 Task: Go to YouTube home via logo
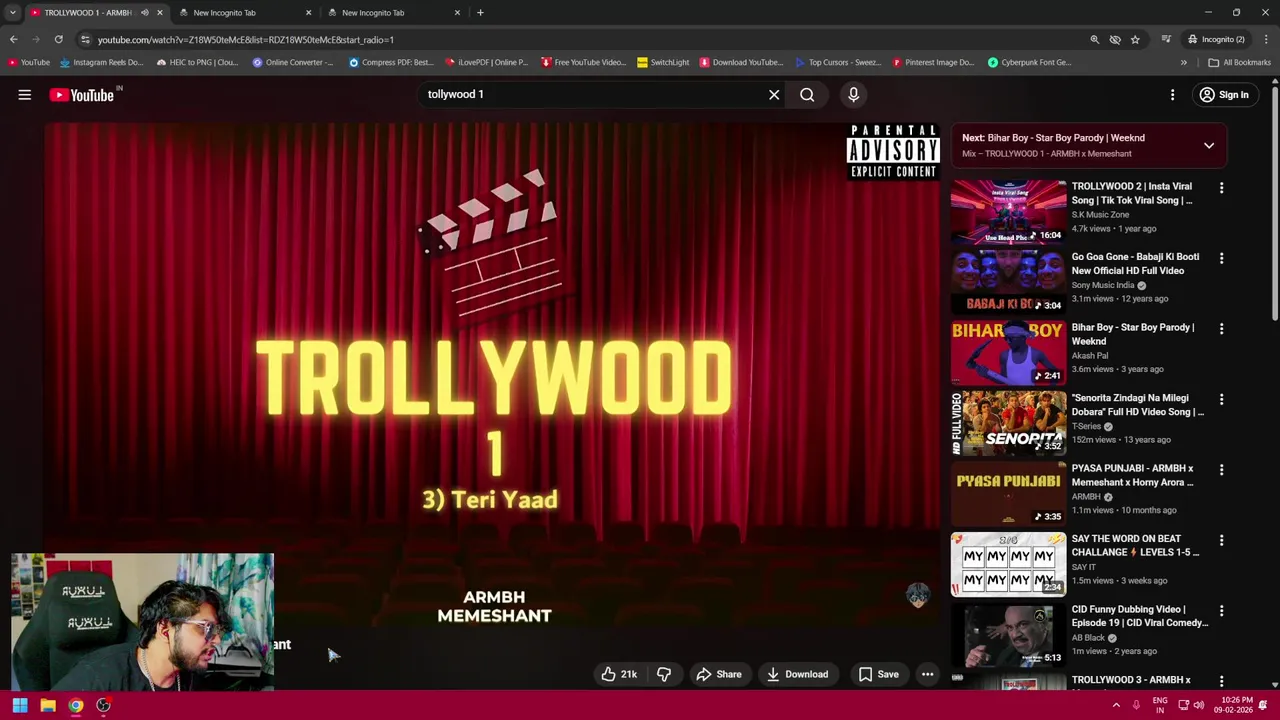pos(82,95)
